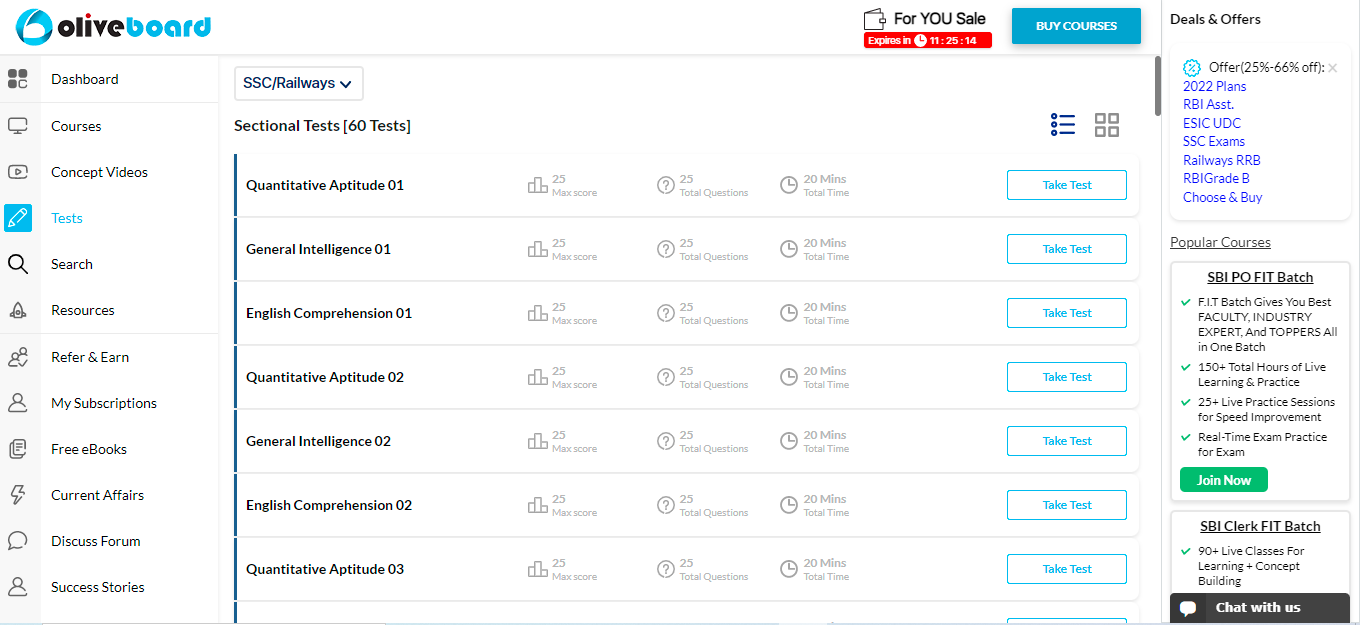Image resolution: width=1360 pixels, height=625 pixels.
Task: Open Success Stories in sidebar
Action: coord(98,587)
